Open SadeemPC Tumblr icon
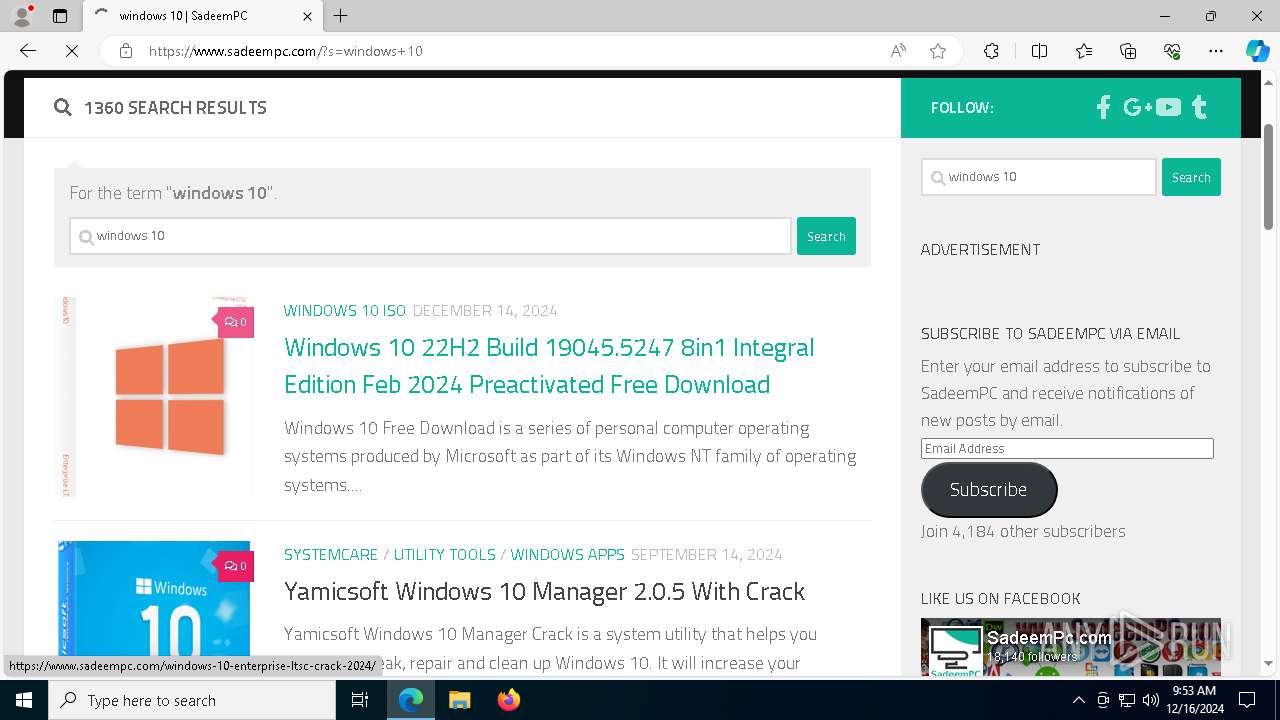This screenshot has width=1280, height=720. point(1199,107)
